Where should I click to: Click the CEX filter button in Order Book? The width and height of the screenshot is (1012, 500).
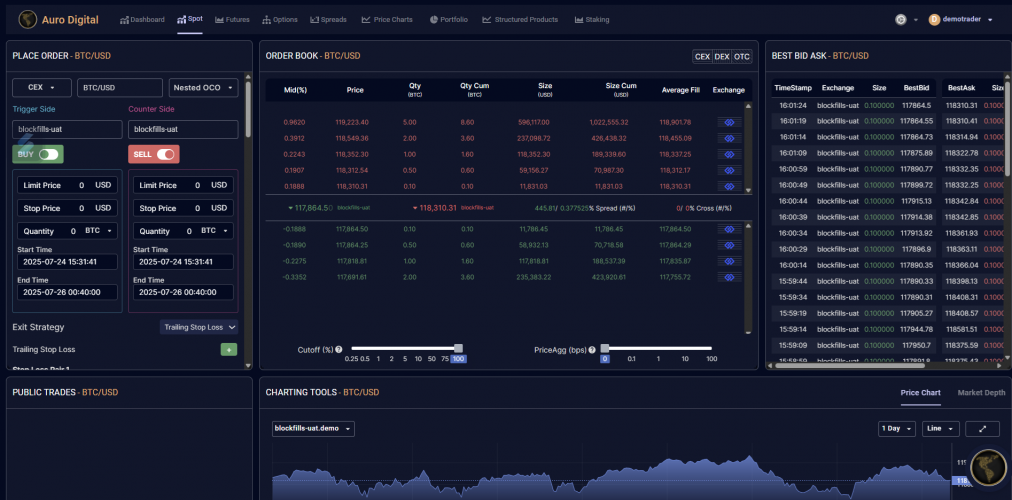tap(702, 57)
